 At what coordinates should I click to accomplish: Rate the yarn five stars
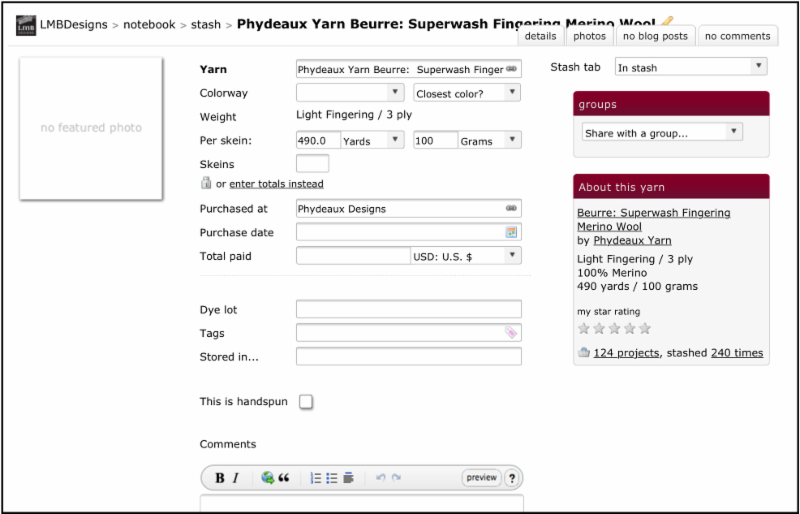click(645, 328)
